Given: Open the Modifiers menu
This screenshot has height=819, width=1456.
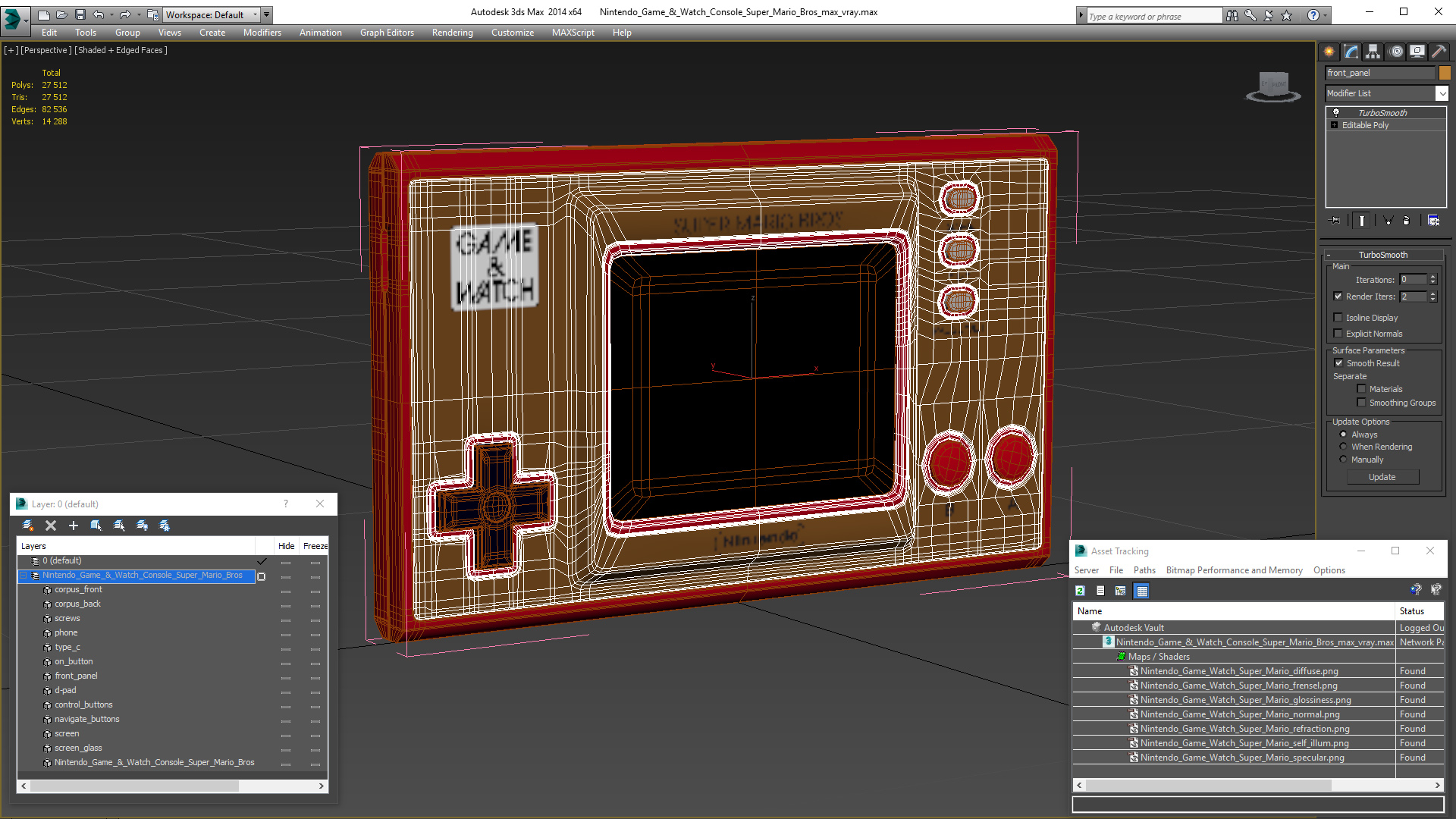Looking at the screenshot, I should click(262, 33).
